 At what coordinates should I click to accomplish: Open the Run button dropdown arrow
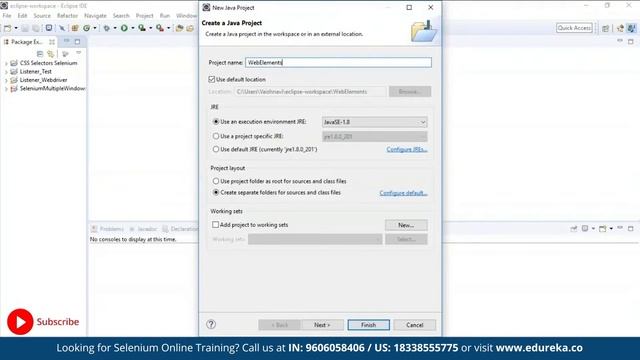(x=132, y=28)
